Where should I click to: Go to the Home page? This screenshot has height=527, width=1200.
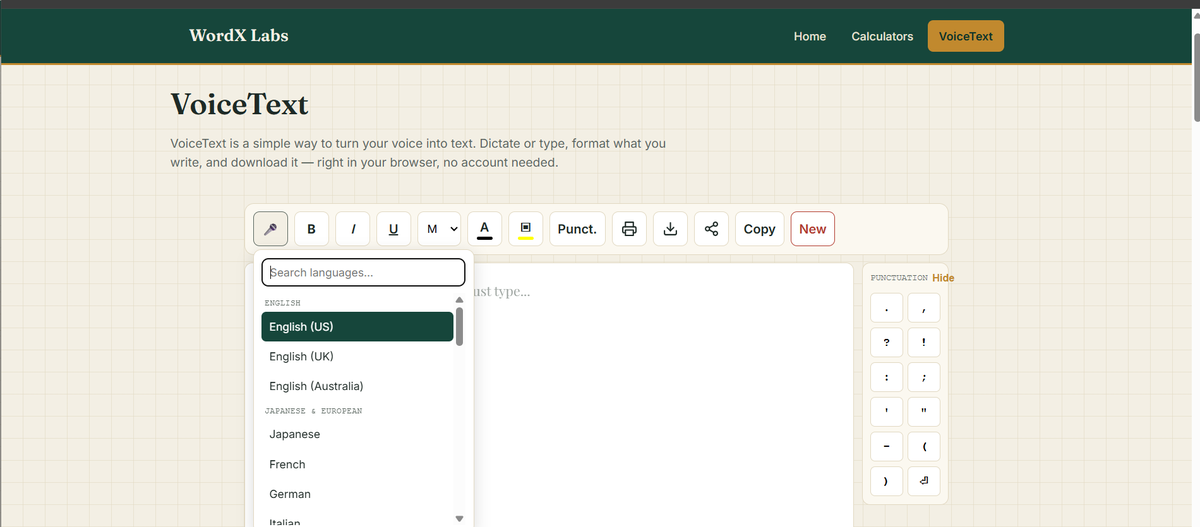pos(810,36)
